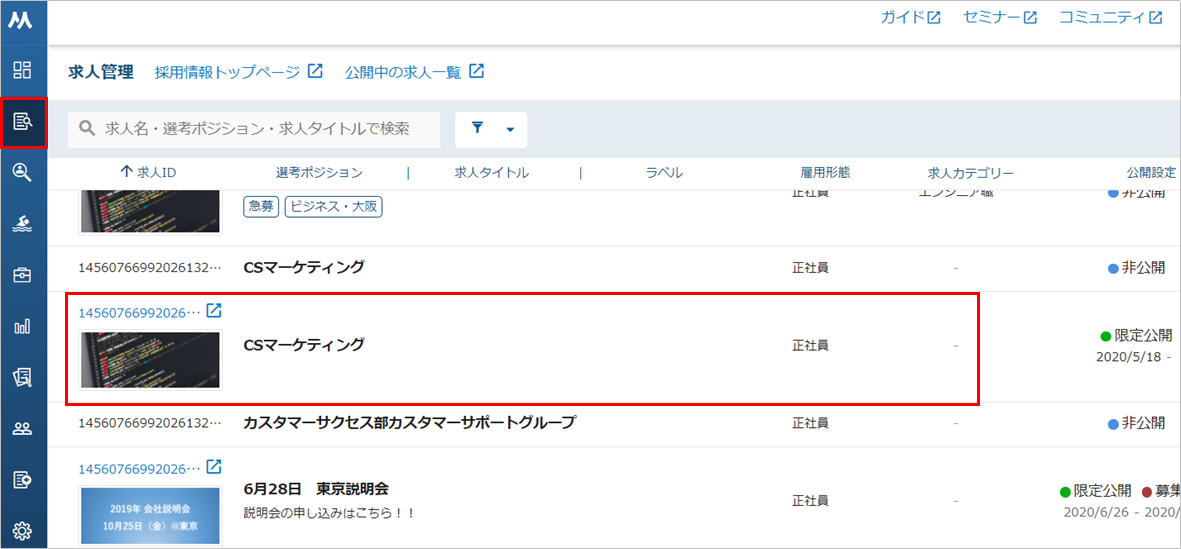Open the job management icon in sidebar

click(23, 121)
